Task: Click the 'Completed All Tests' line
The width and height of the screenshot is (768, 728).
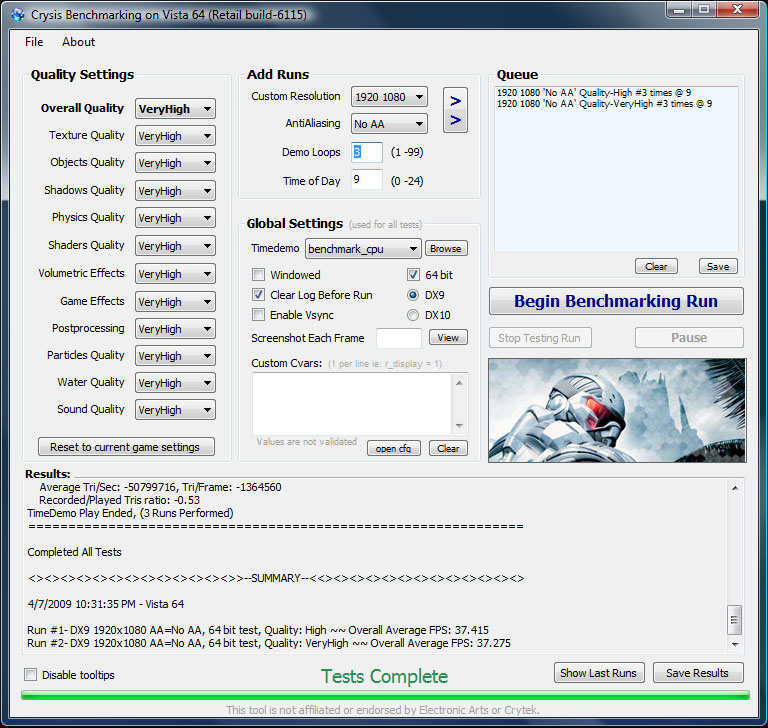Action: tap(74, 552)
